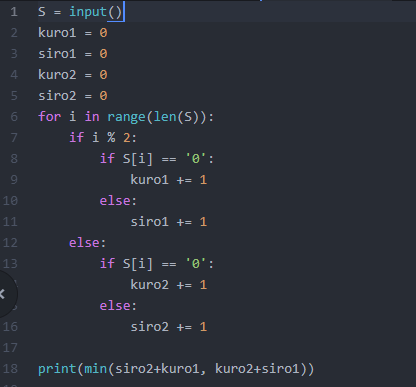Click the 'else:' keyword on line 10

click(118, 201)
